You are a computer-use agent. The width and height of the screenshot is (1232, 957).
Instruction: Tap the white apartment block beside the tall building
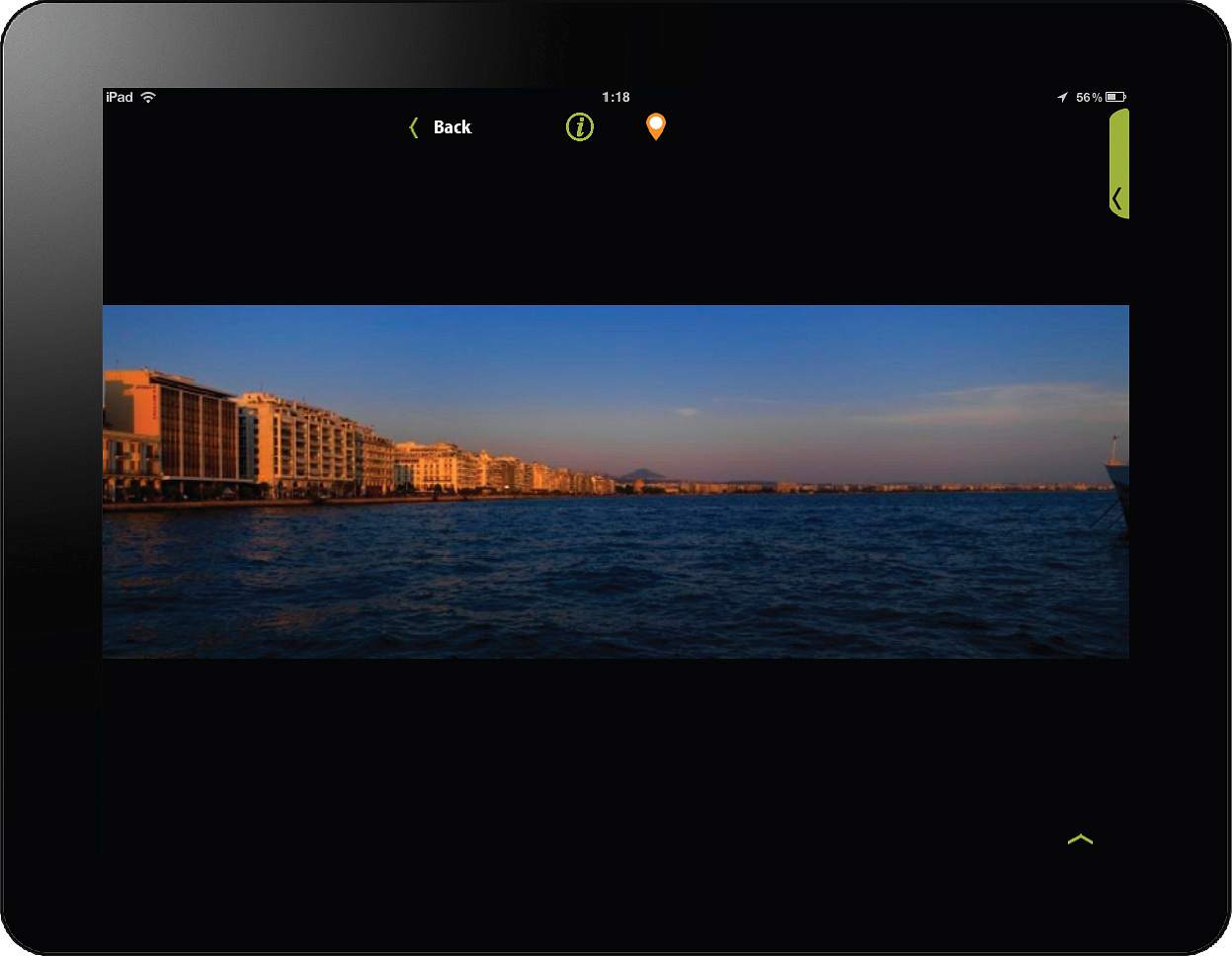click(x=296, y=444)
